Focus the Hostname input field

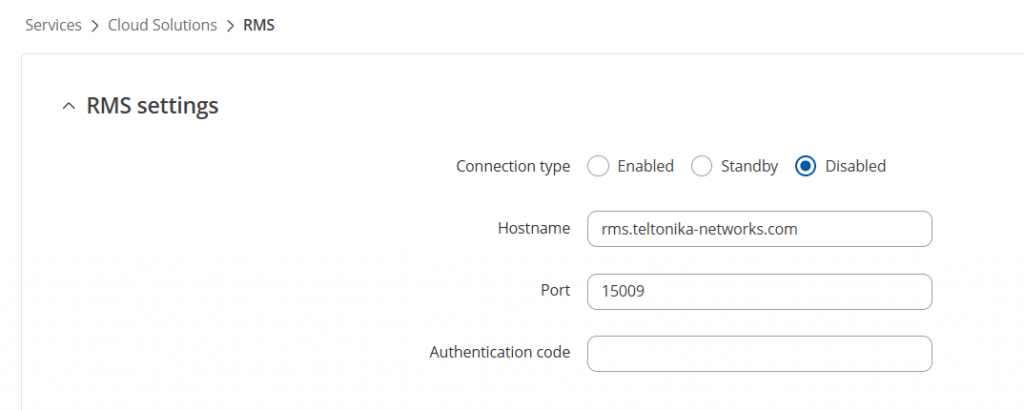click(x=759, y=228)
